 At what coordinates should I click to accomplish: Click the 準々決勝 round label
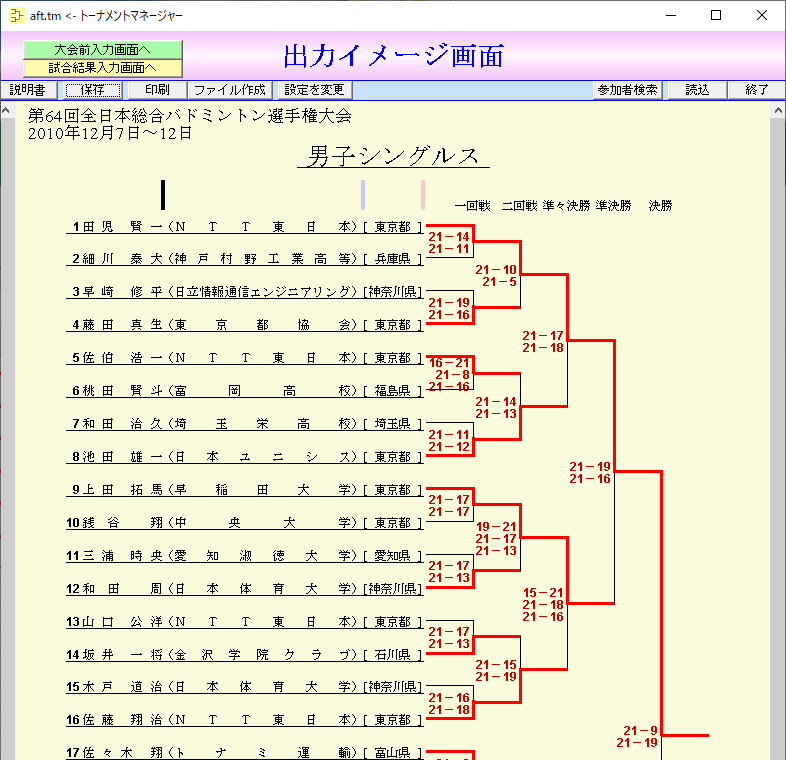(x=566, y=206)
